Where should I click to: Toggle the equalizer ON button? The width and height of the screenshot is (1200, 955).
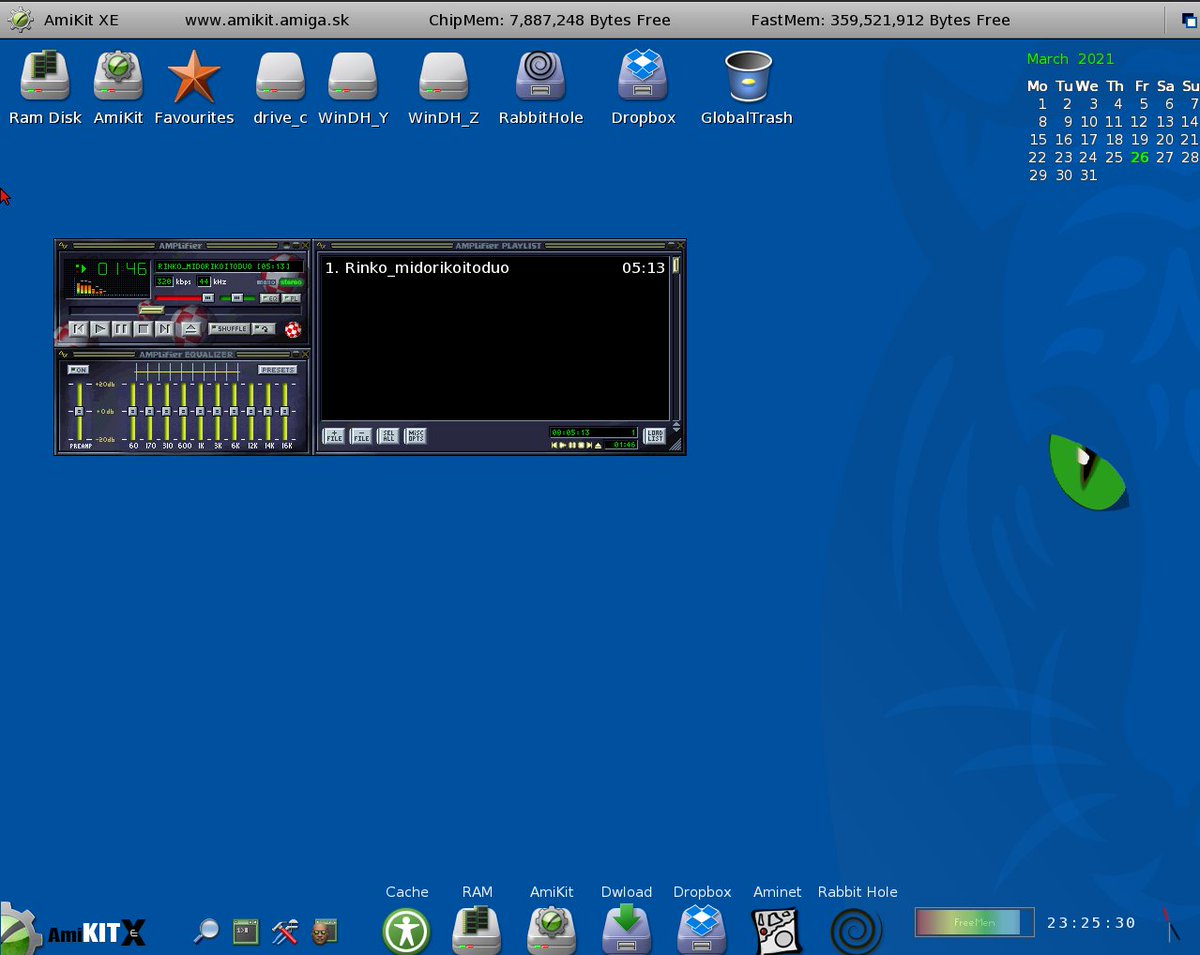[78, 370]
